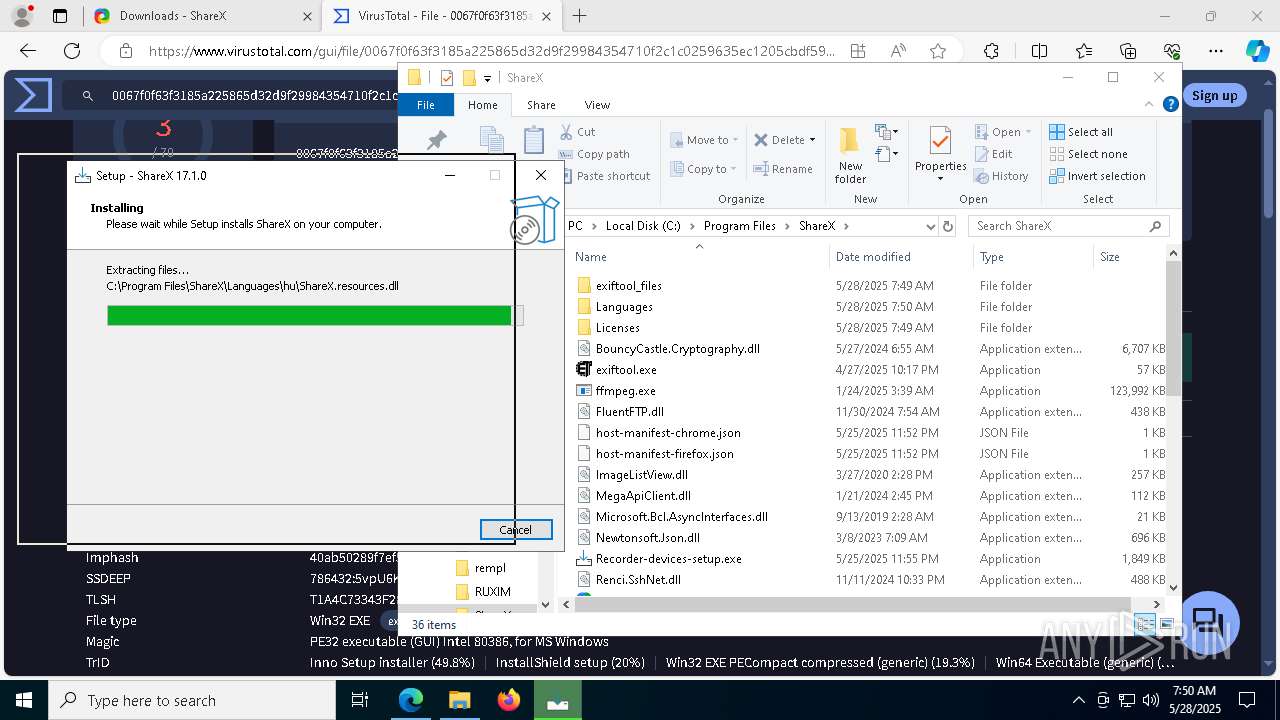Create a New folder via the ribbon

point(850,155)
